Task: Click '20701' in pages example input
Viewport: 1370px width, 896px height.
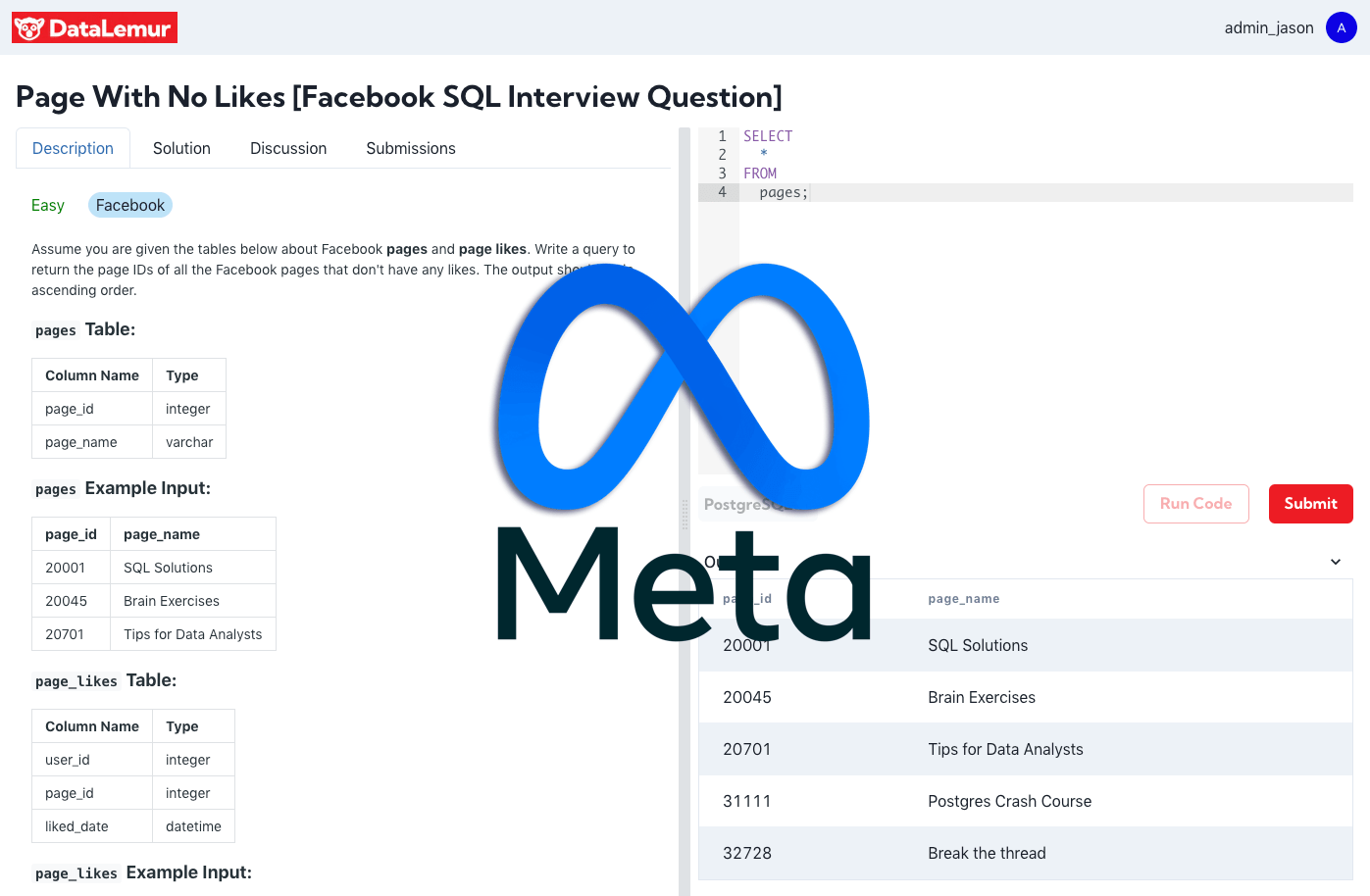Action: pos(65,634)
